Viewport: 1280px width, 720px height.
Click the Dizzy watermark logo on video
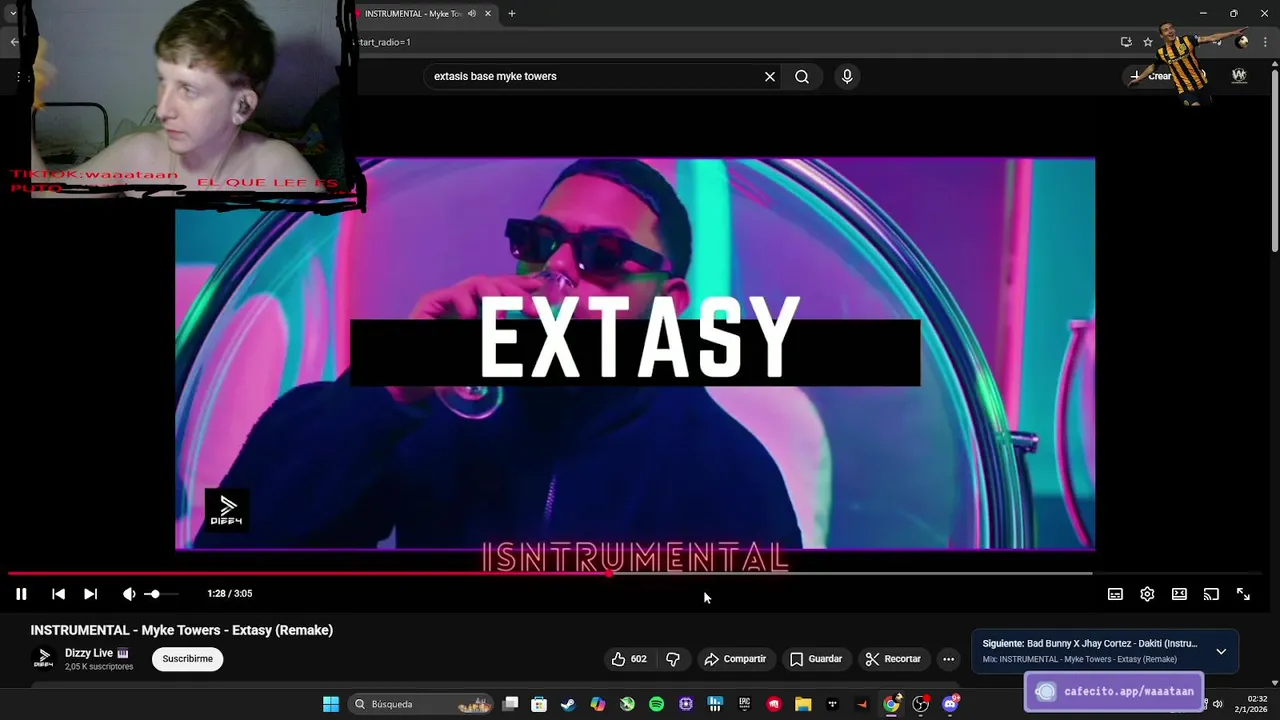[226, 510]
